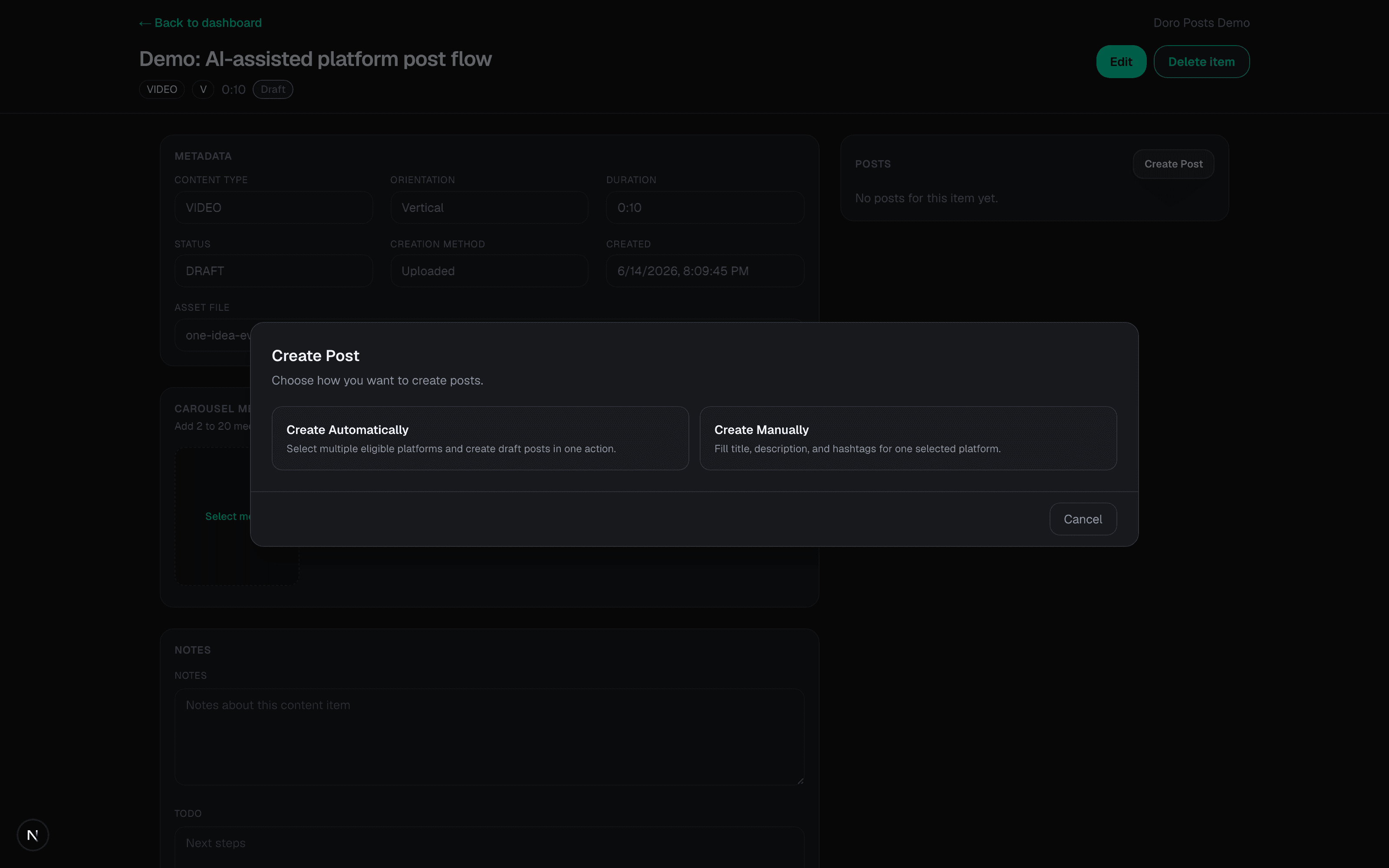Cancel the Create Post dialog
The image size is (1389, 868).
click(1083, 519)
